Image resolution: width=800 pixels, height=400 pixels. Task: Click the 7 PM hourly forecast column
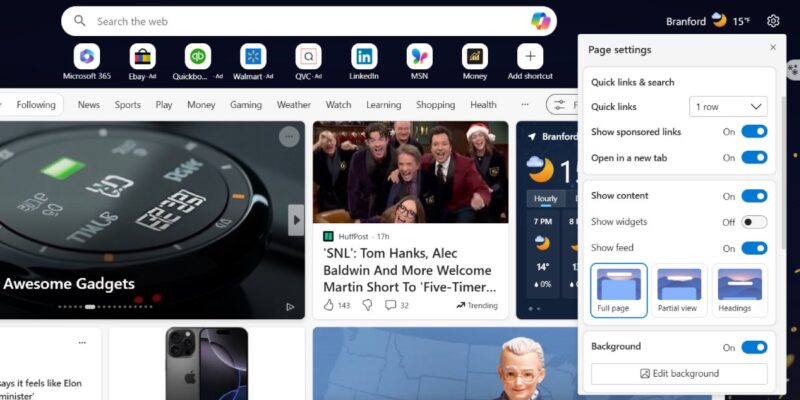pos(542,254)
